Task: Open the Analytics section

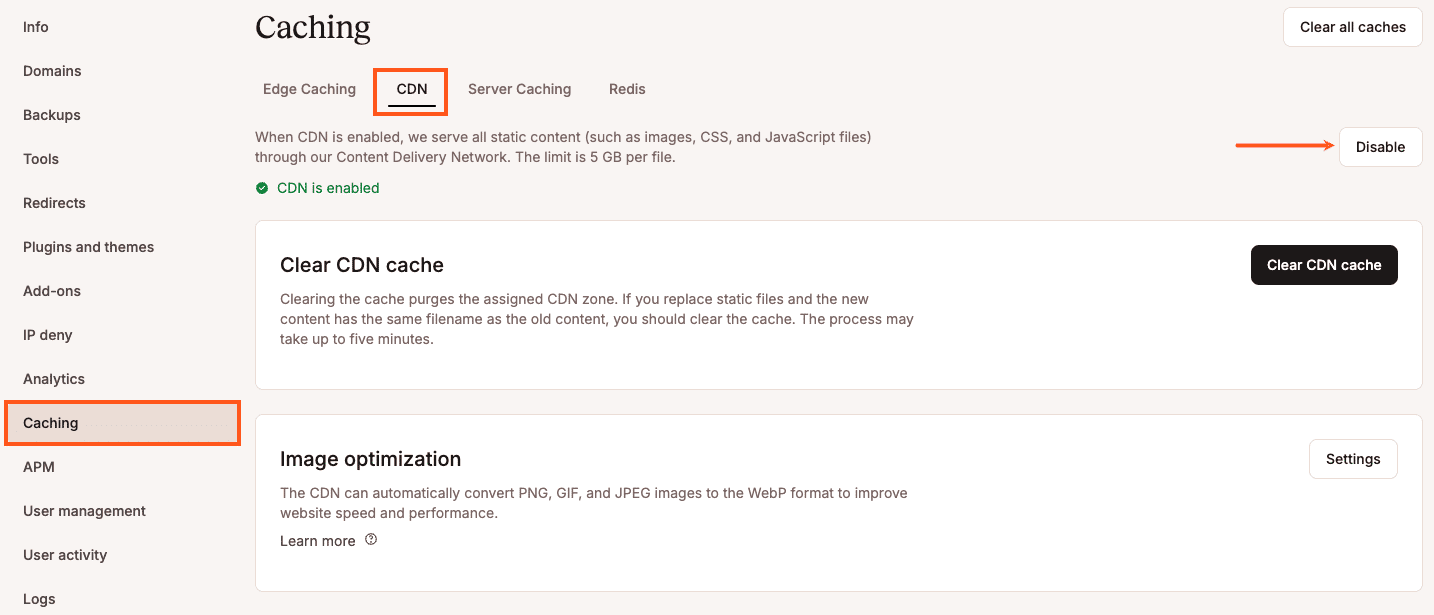Action: point(54,379)
